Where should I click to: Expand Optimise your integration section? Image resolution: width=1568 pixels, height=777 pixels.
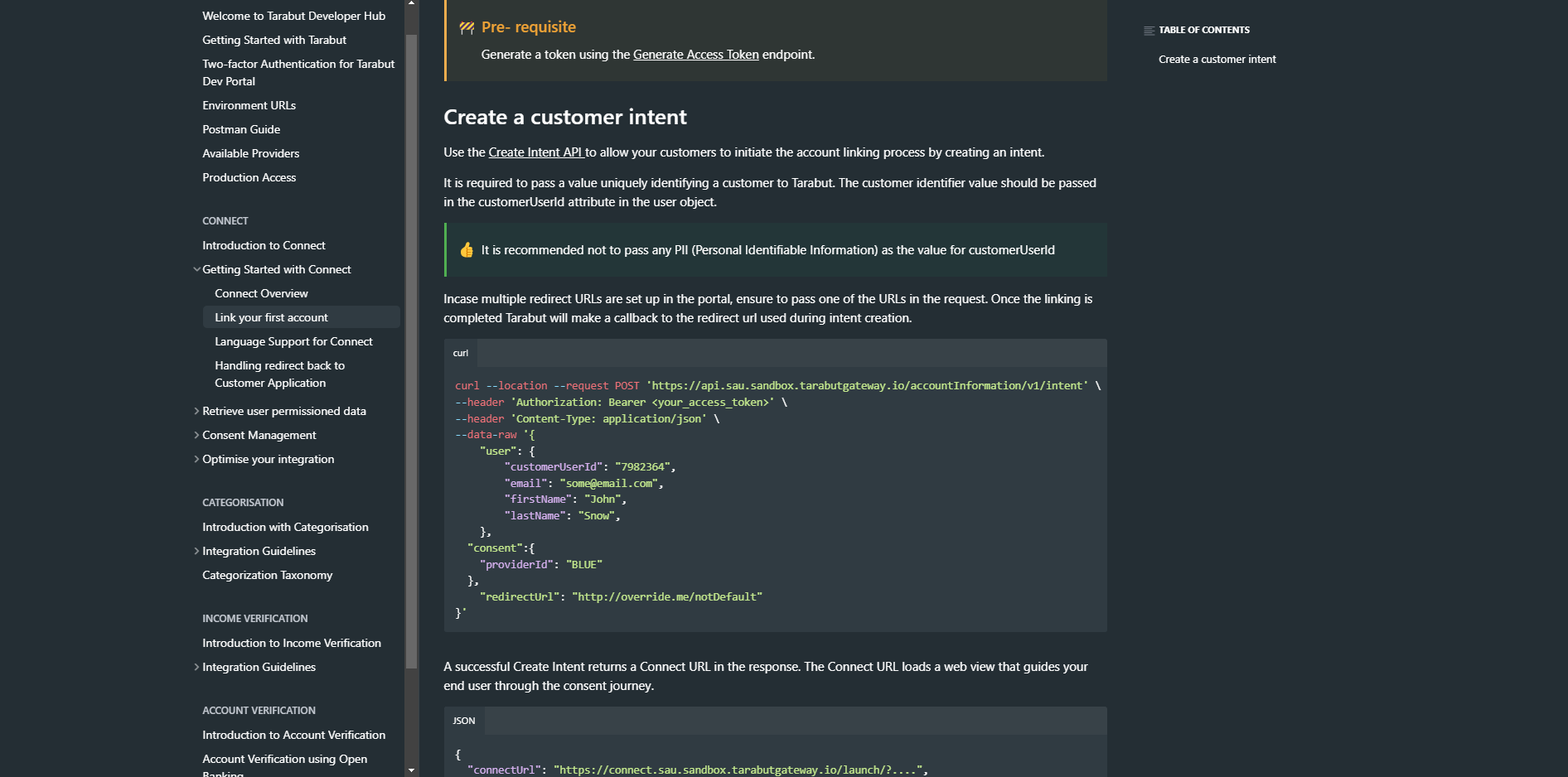[x=196, y=459]
